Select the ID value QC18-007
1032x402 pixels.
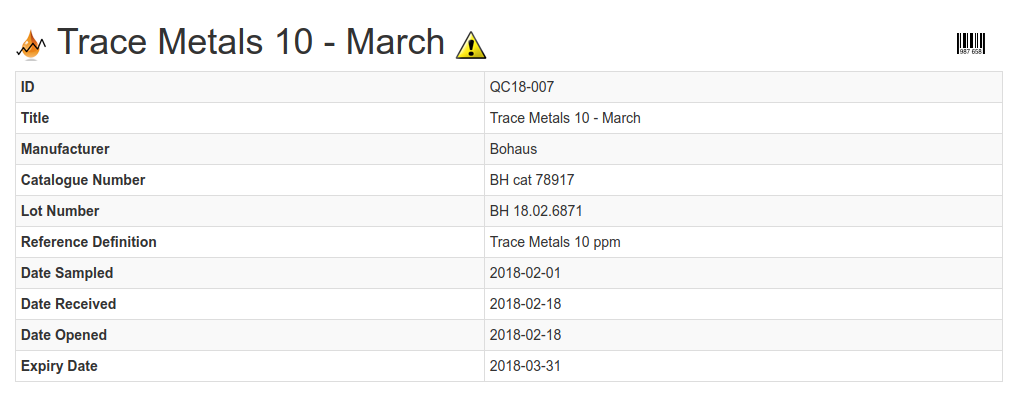tap(522, 87)
